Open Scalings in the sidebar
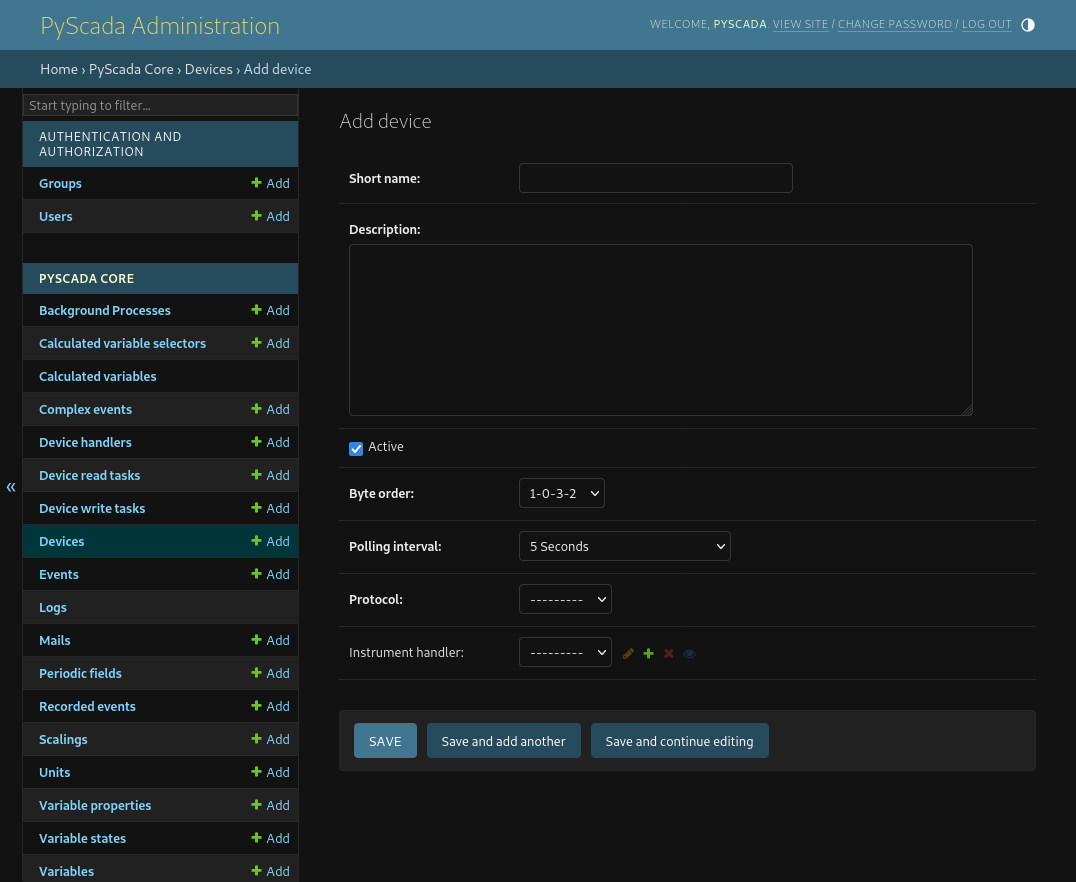The width and height of the screenshot is (1076, 882). [63, 739]
